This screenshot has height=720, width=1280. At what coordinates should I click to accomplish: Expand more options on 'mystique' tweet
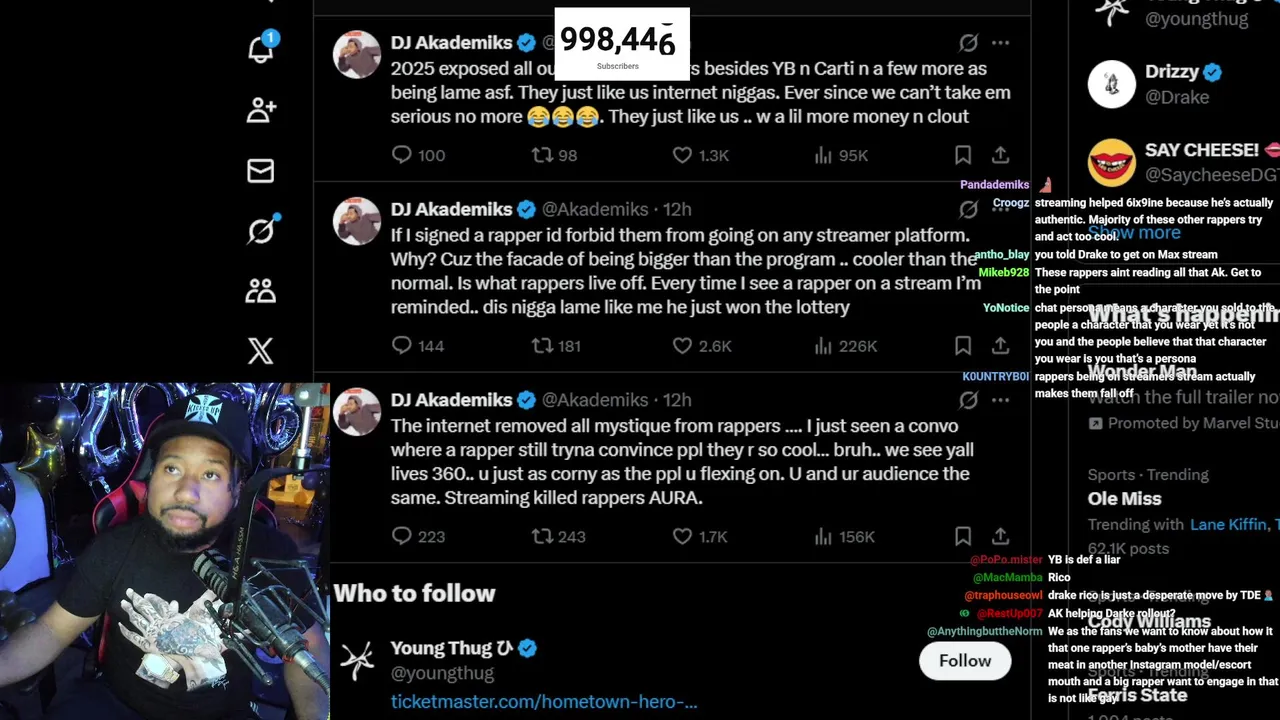[1000, 400]
